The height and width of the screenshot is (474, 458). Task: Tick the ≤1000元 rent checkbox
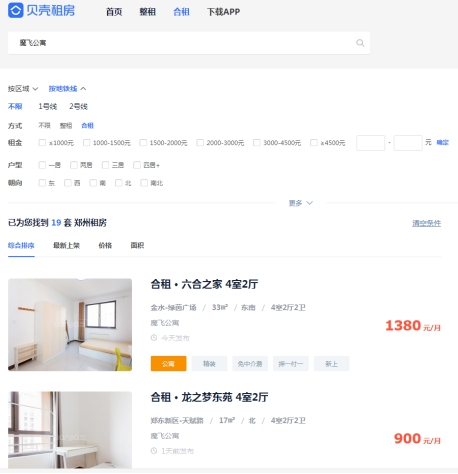[42, 143]
